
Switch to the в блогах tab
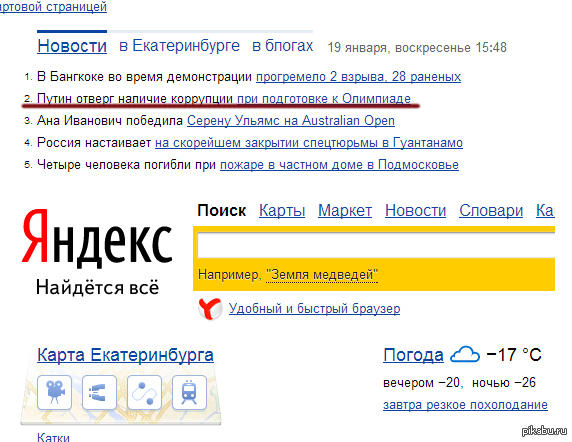283,46
